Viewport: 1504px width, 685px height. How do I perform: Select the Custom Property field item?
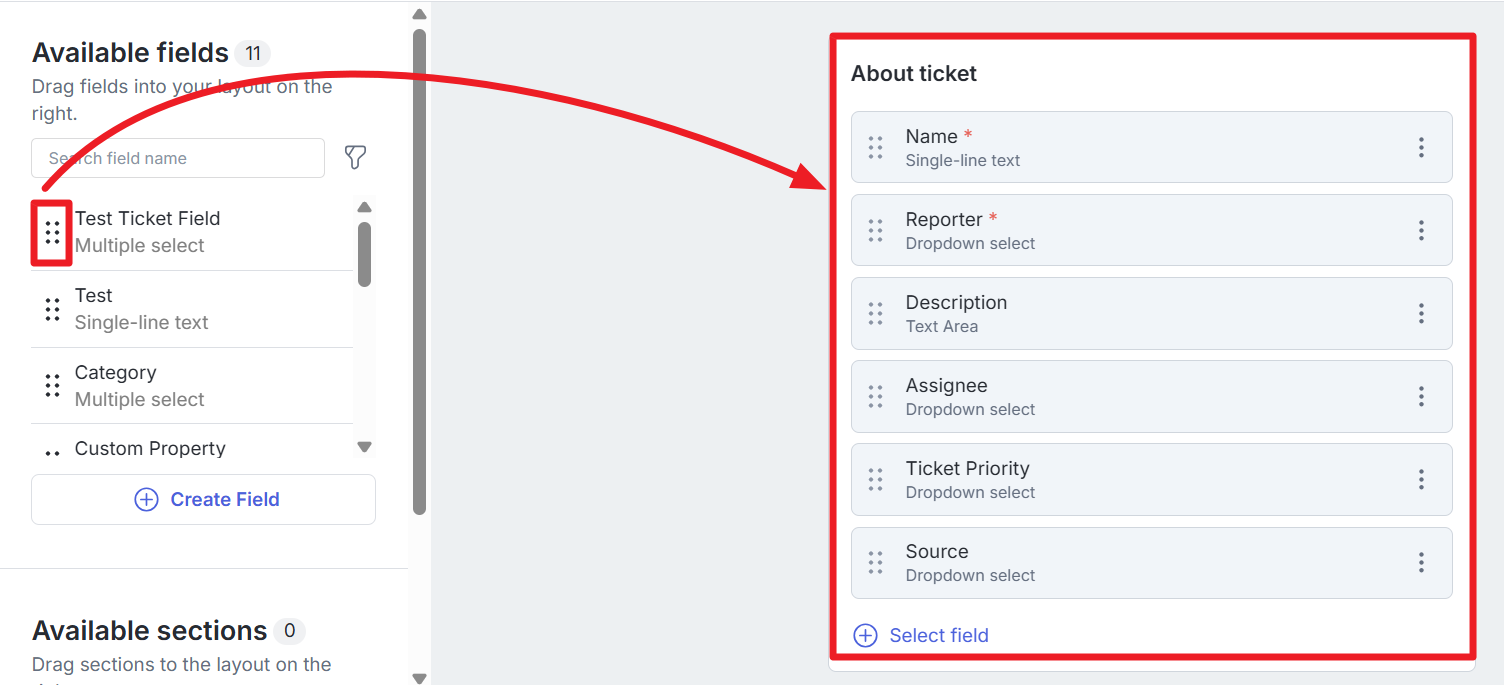pos(150,449)
